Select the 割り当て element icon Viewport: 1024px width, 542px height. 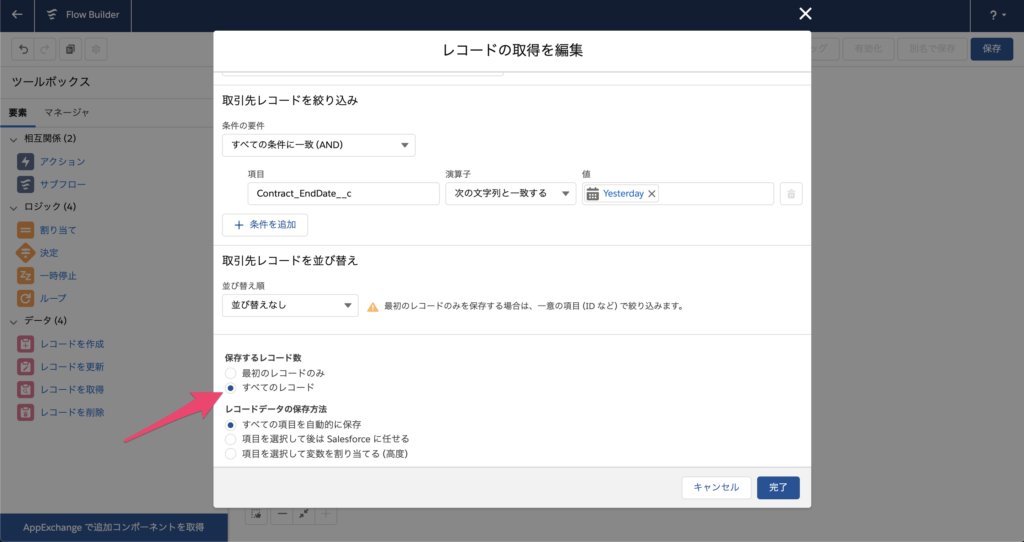coord(25,230)
